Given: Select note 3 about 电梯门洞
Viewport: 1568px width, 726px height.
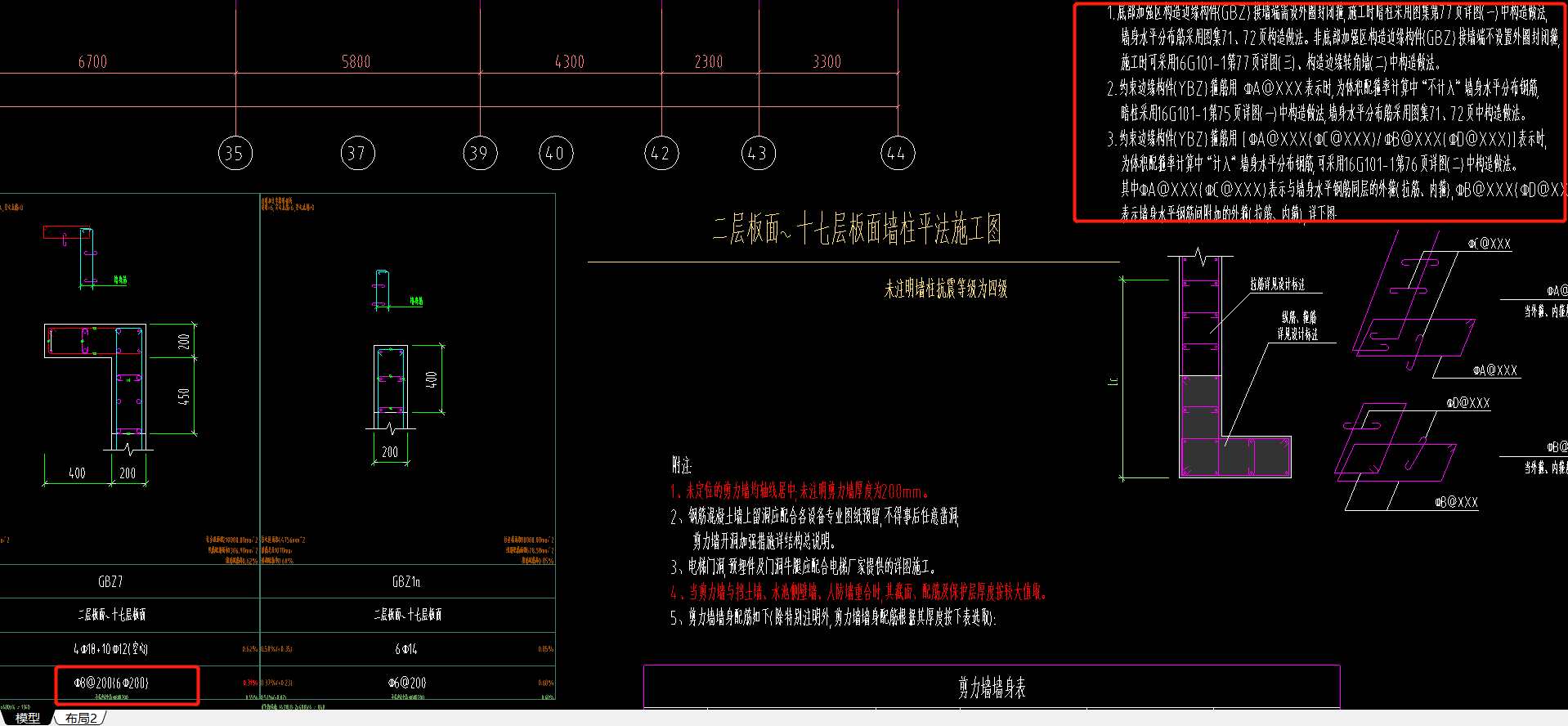Looking at the screenshot, I should tap(803, 567).
